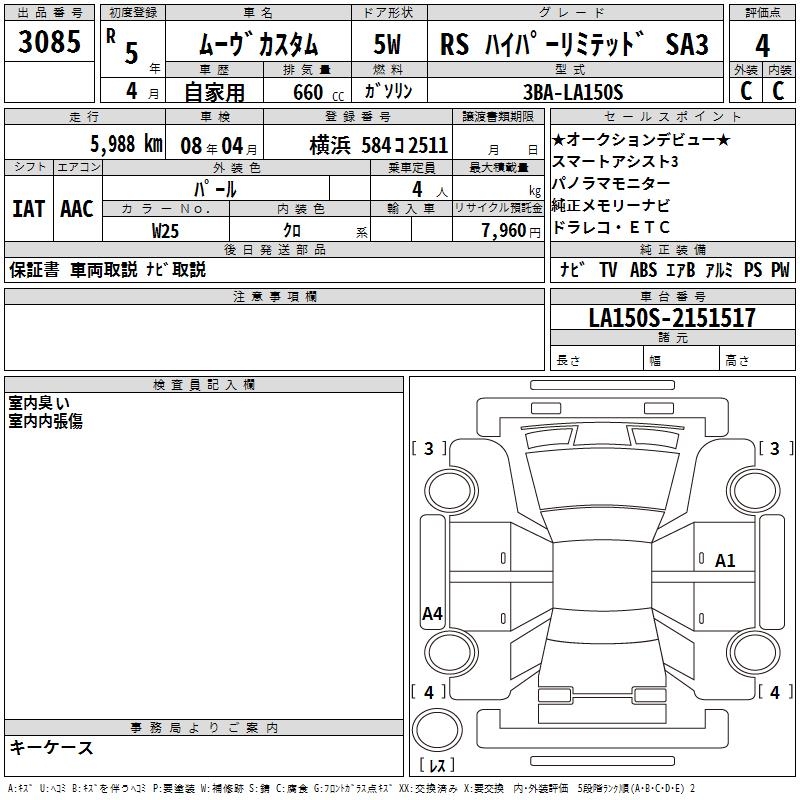Click the color number W25 field
This screenshot has height=800, width=800.
coord(166,231)
